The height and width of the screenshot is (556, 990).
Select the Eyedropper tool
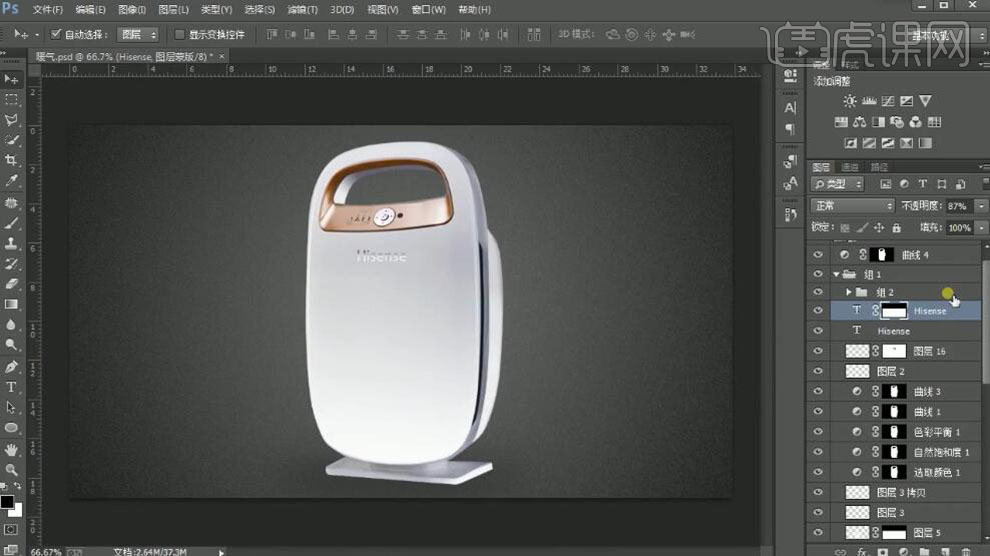click(11, 181)
